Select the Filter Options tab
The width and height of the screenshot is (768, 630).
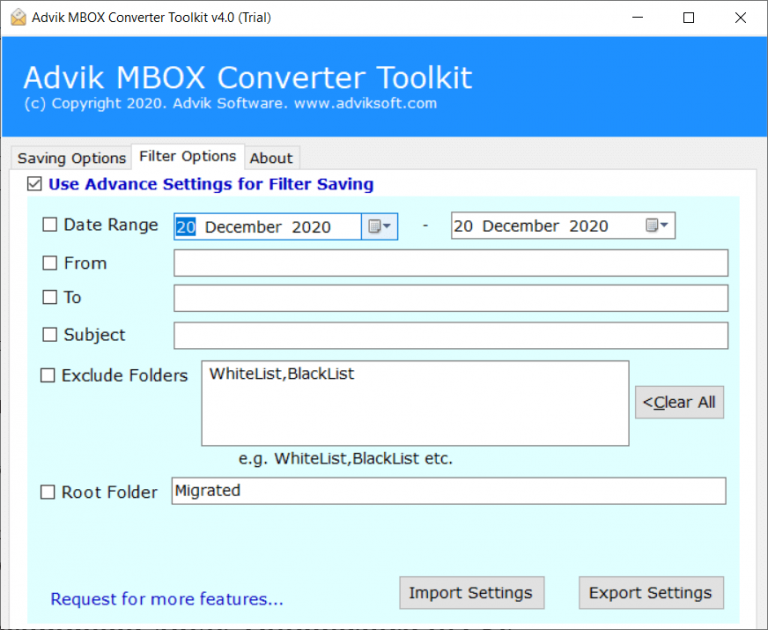pos(188,156)
